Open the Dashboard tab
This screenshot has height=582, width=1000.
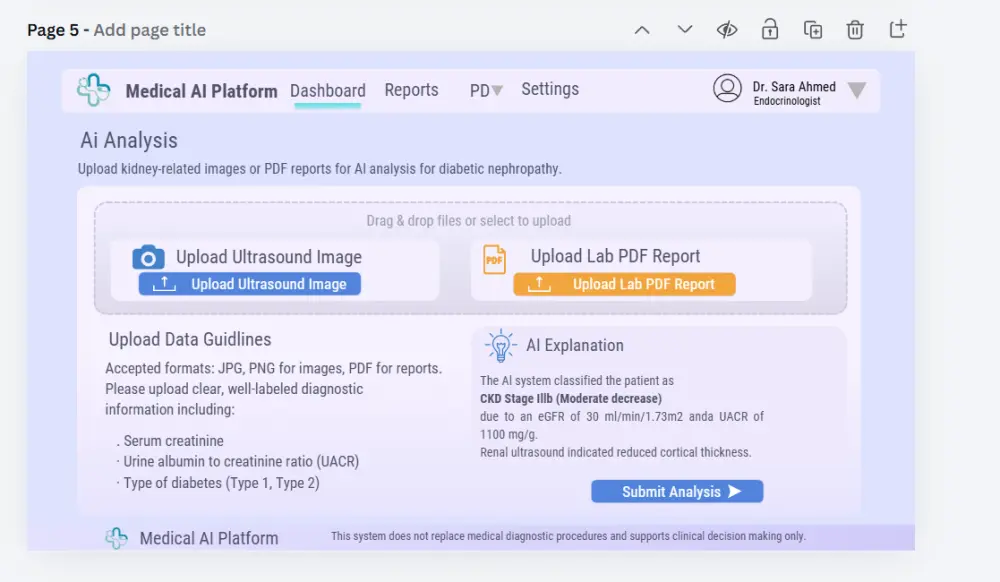coord(328,90)
